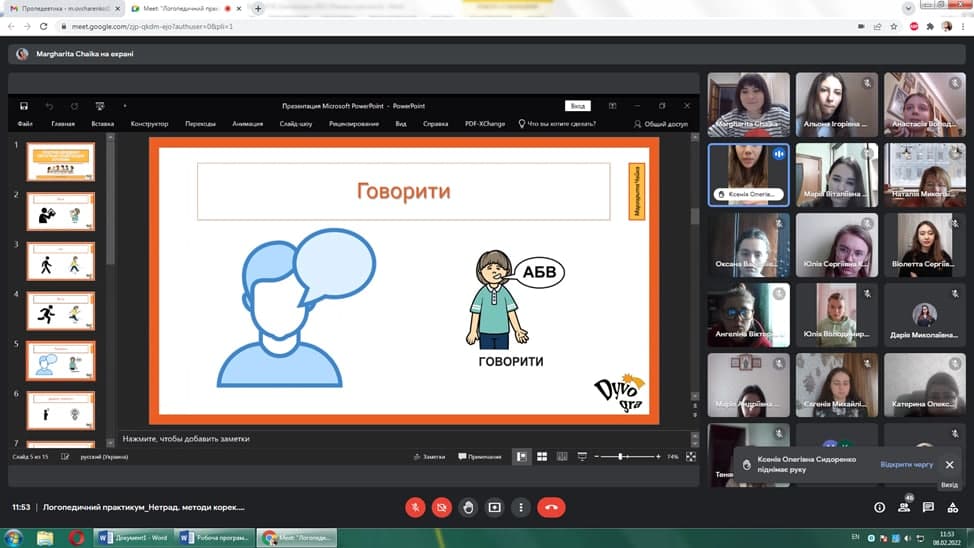The height and width of the screenshot is (548, 974).
Task: Open meeting details info icon
Action: click(x=880, y=507)
